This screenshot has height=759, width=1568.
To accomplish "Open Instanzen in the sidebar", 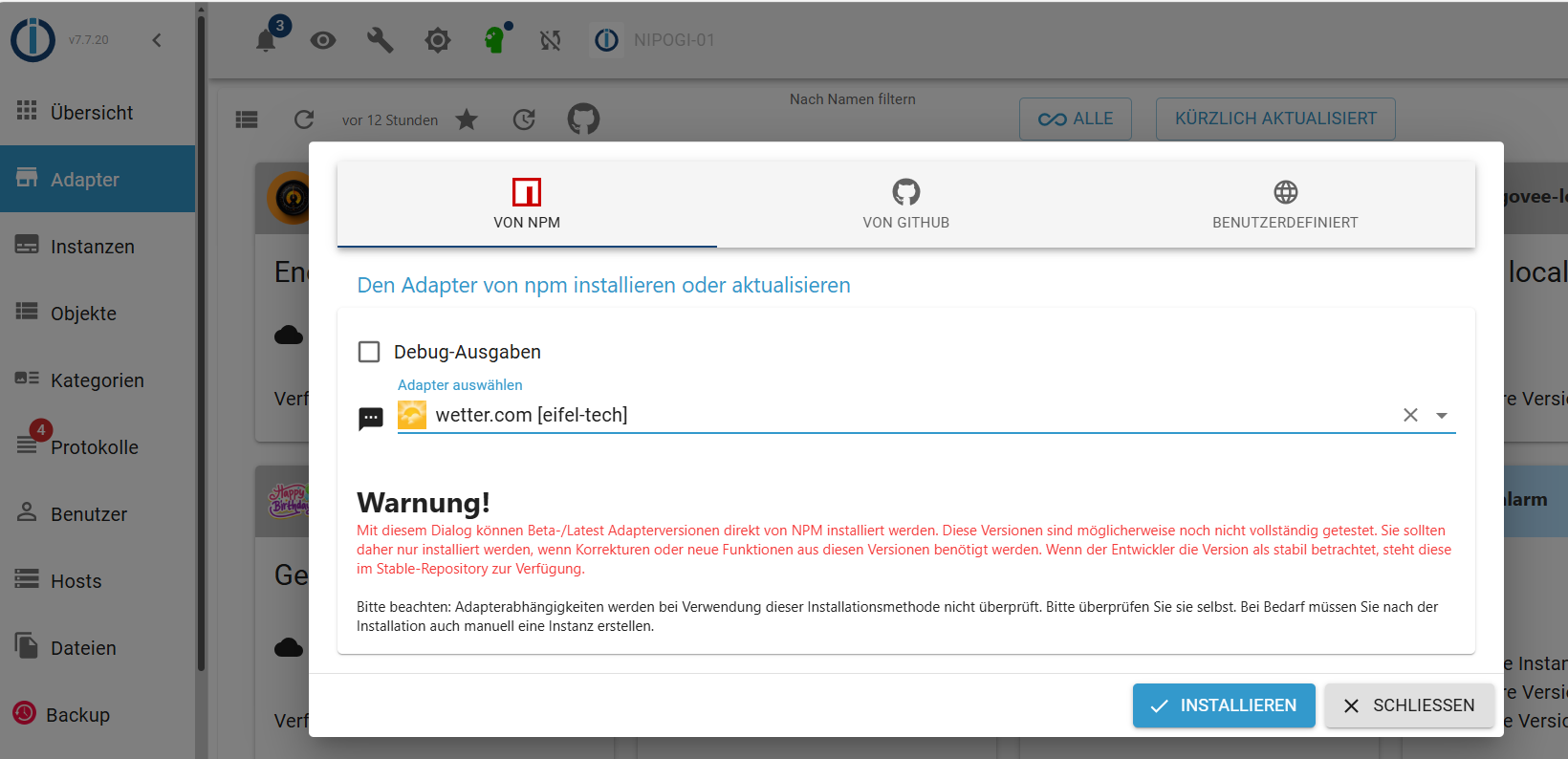I will (x=98, y=246).
